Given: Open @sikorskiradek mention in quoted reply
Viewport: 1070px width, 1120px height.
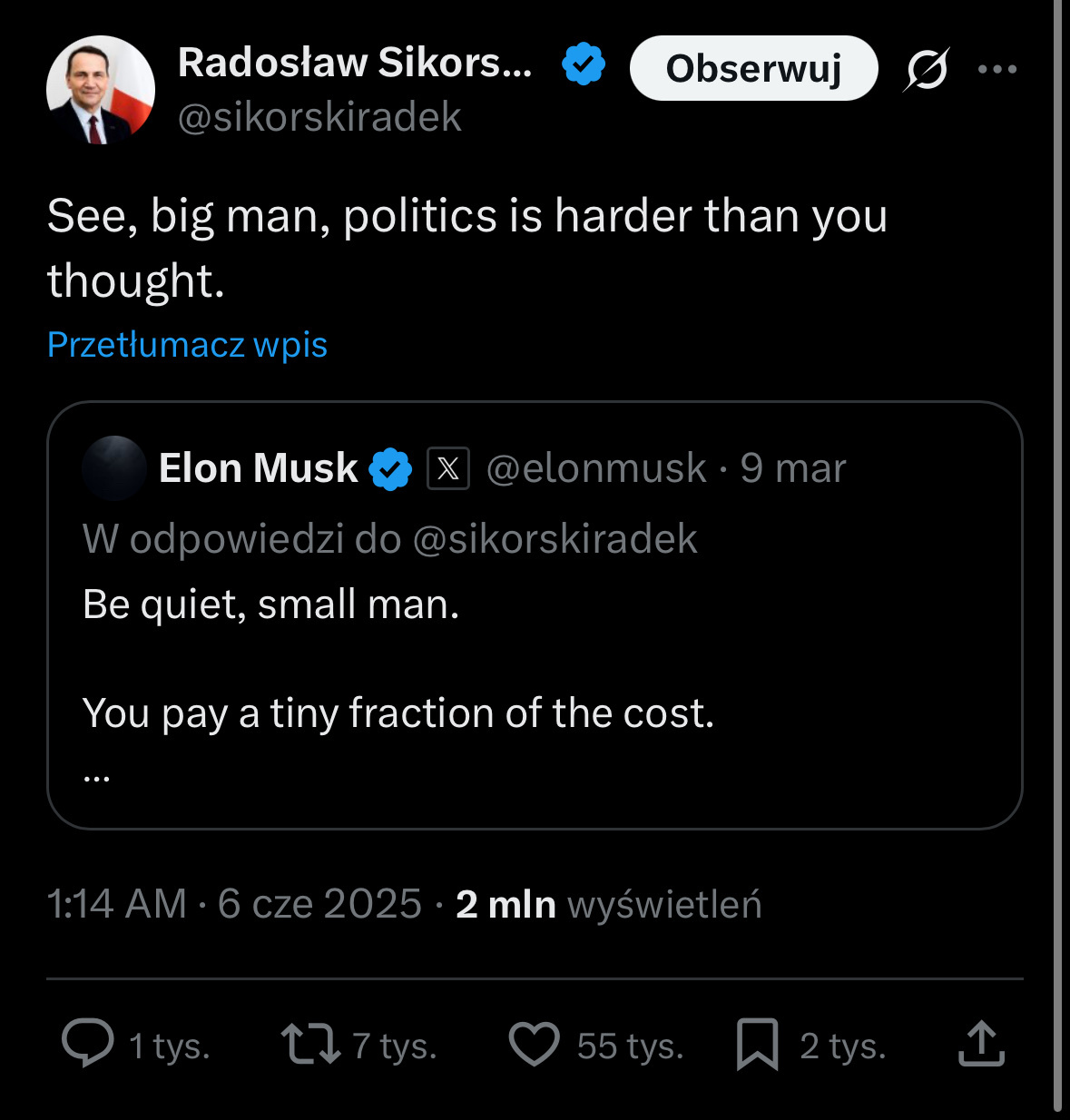Looking at the screenshot, I should tap(555, 539).
